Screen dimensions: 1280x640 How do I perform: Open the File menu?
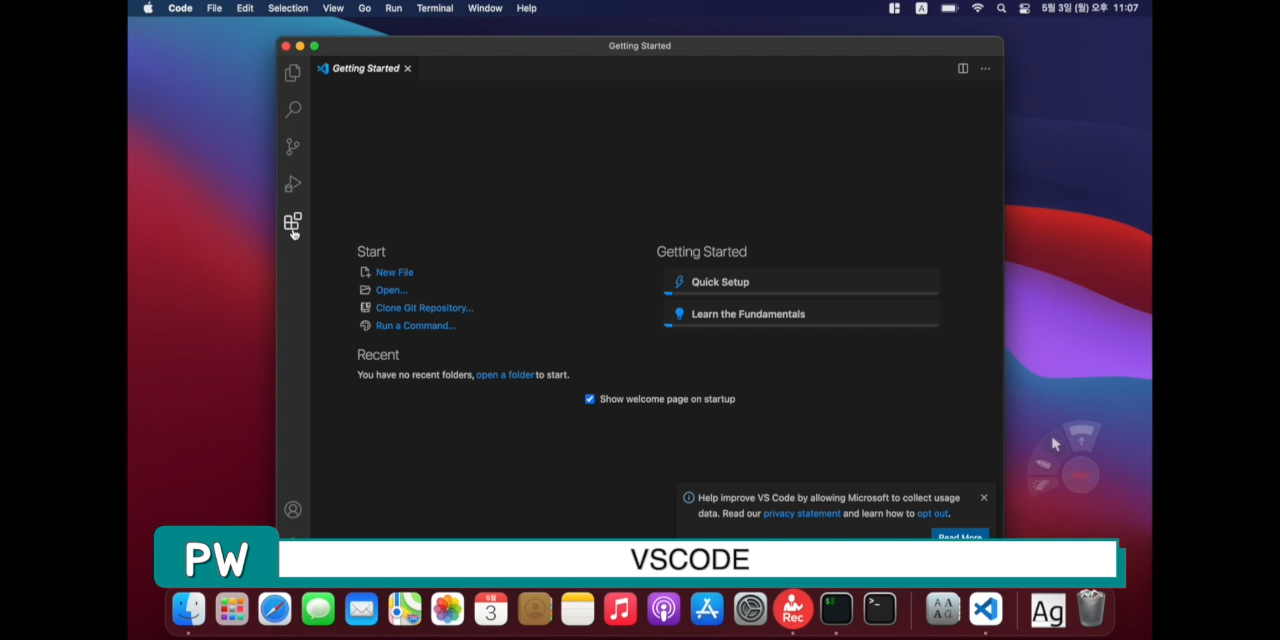point(214,8)
